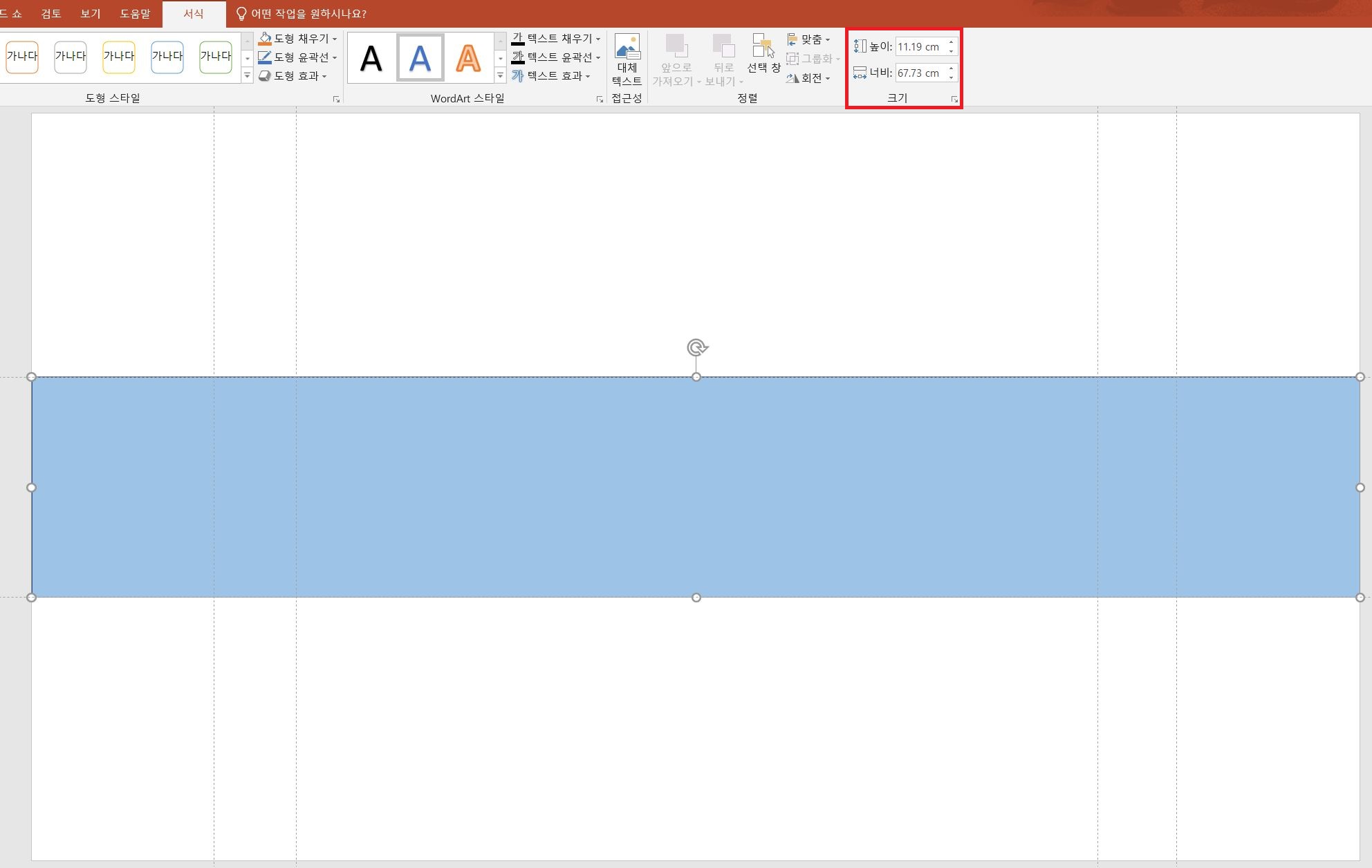
Task: Click the lightbulb search icon
Action: [x=241, y=14]
